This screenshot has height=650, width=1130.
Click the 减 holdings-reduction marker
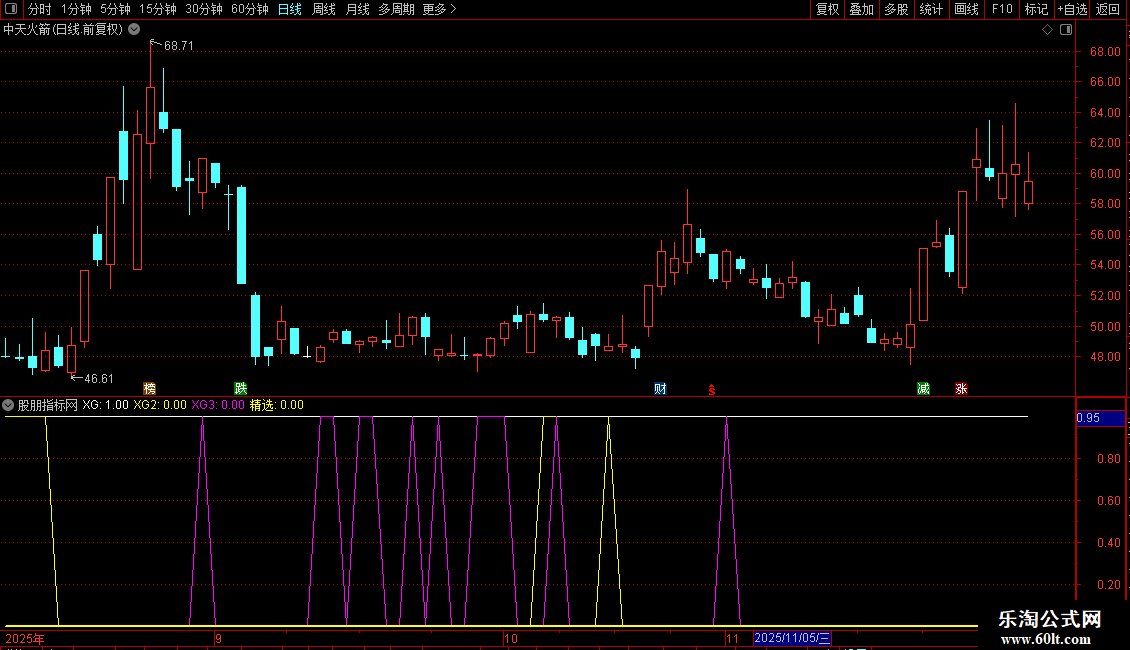click(923, 388)
